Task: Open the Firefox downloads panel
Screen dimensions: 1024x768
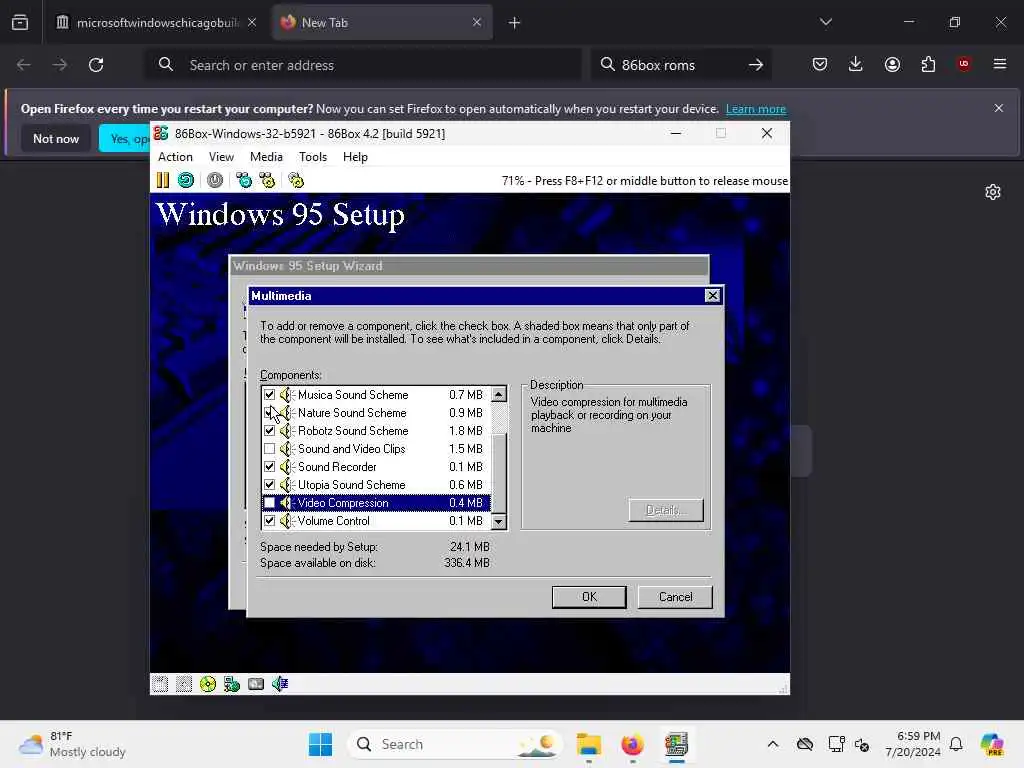Action: (x=856, y=64)
